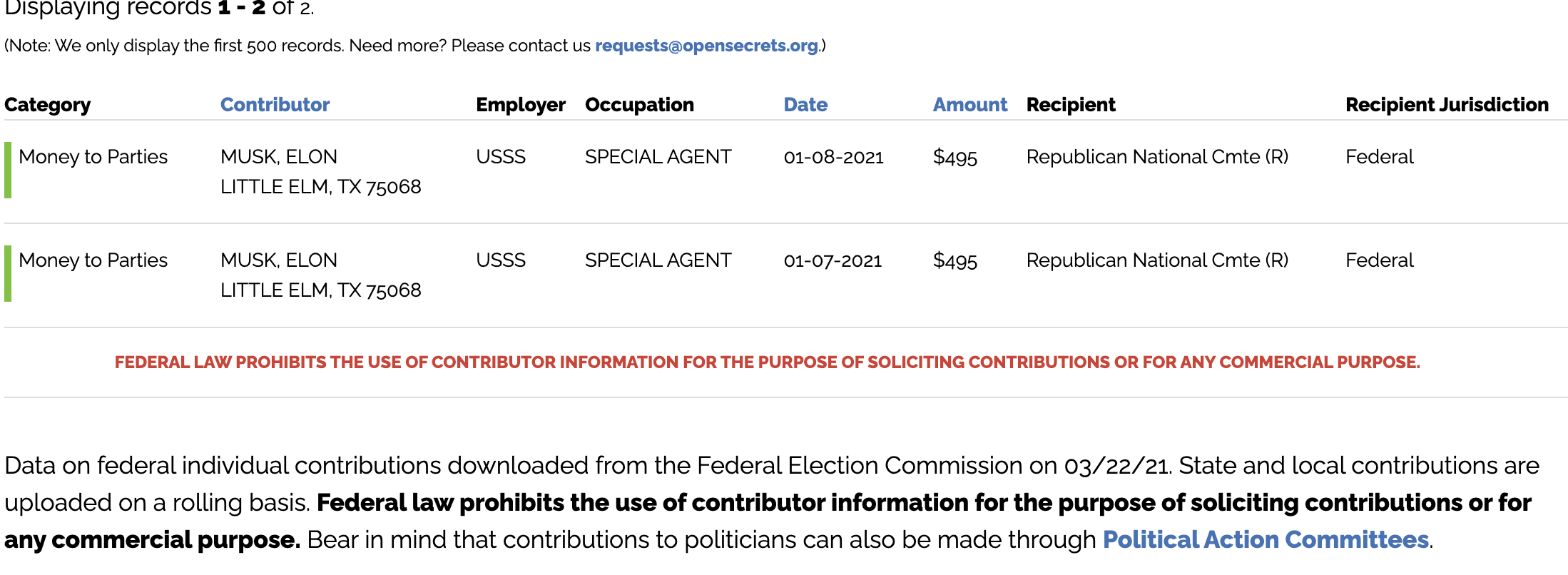Sort table by Date column
Screen dimensions: 1568x575
[x=805, y=105]
